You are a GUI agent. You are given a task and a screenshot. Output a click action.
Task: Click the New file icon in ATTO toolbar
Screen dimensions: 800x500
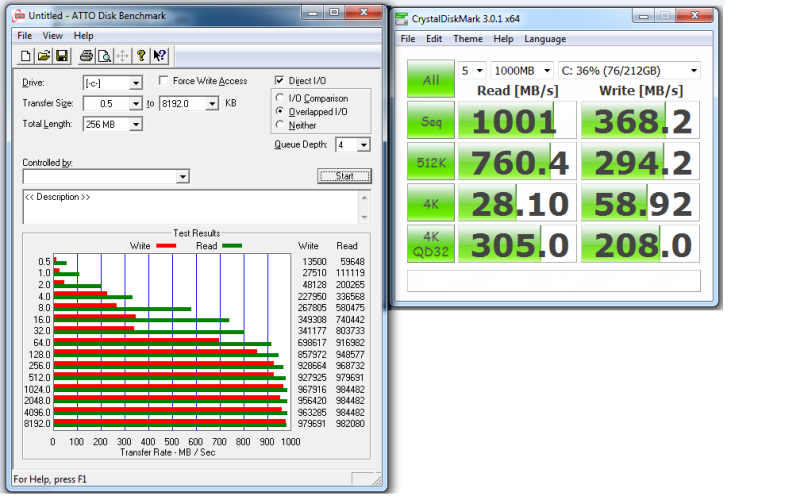[25, 56]
